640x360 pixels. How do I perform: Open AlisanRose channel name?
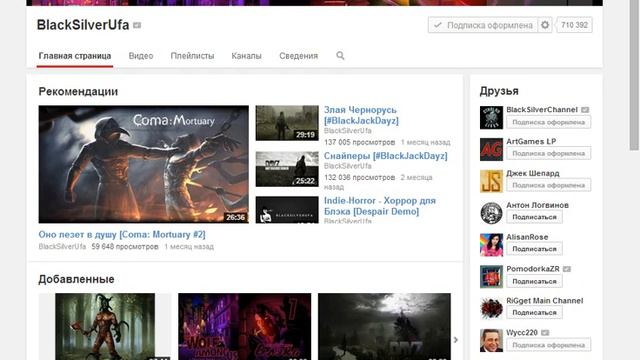[x=527, y=237]
